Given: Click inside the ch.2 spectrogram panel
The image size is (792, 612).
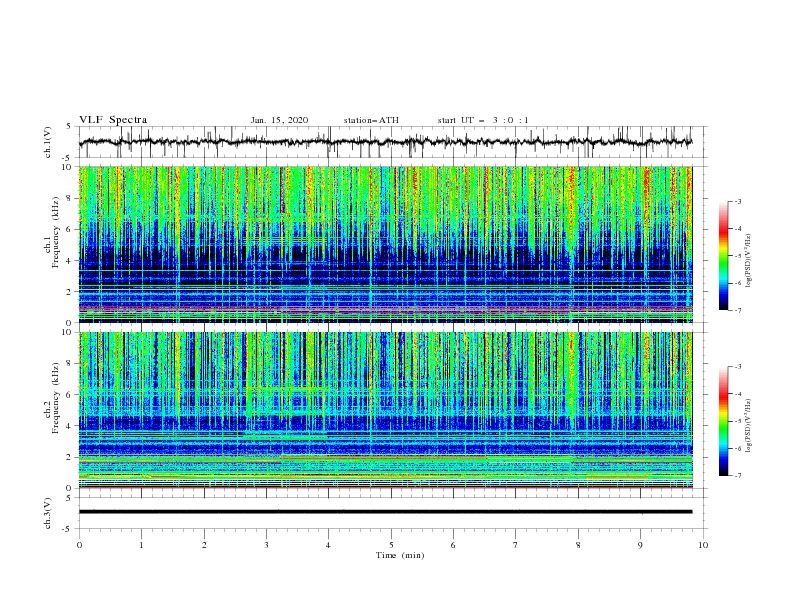Looking at the screenshot, I should click(385, 410).
